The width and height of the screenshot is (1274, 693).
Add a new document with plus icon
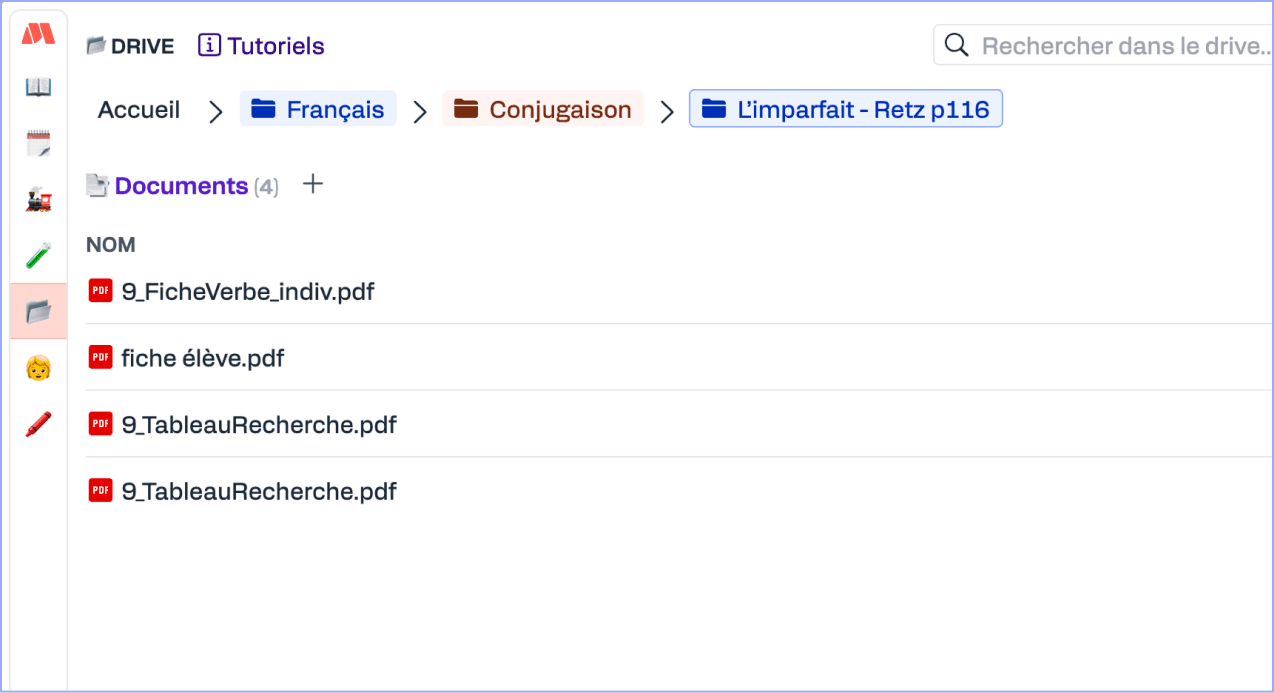313,184
